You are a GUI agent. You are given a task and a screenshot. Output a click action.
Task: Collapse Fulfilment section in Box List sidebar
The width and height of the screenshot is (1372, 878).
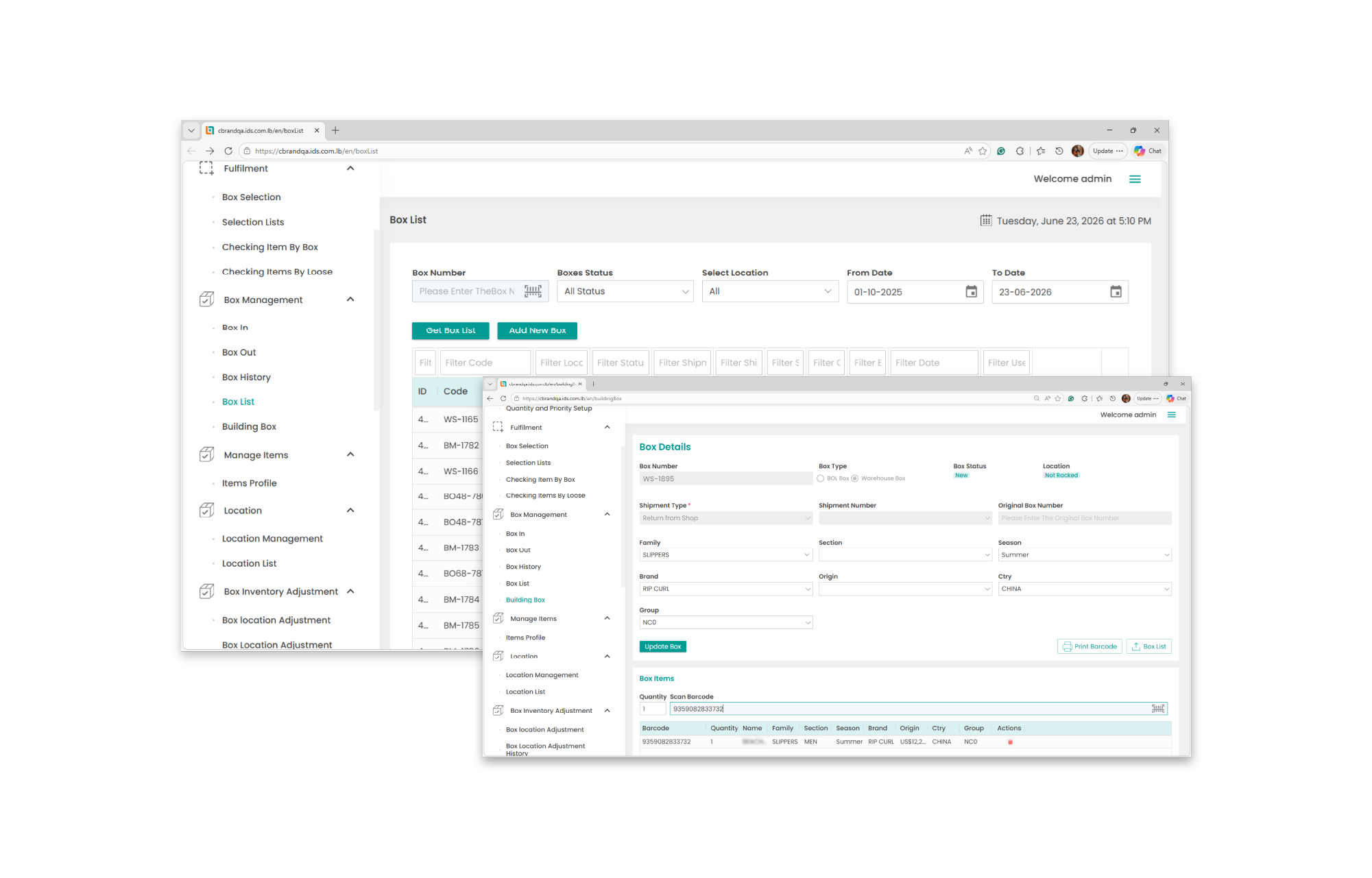(350, 169)
